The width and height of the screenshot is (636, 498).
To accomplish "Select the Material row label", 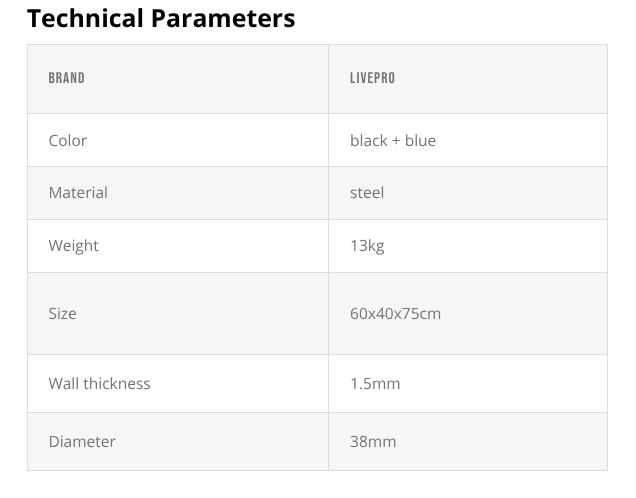I will (x=78, y=192).
